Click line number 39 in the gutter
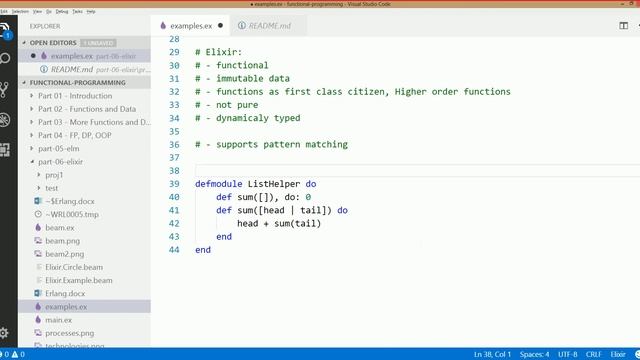 [x=174, y=184]
